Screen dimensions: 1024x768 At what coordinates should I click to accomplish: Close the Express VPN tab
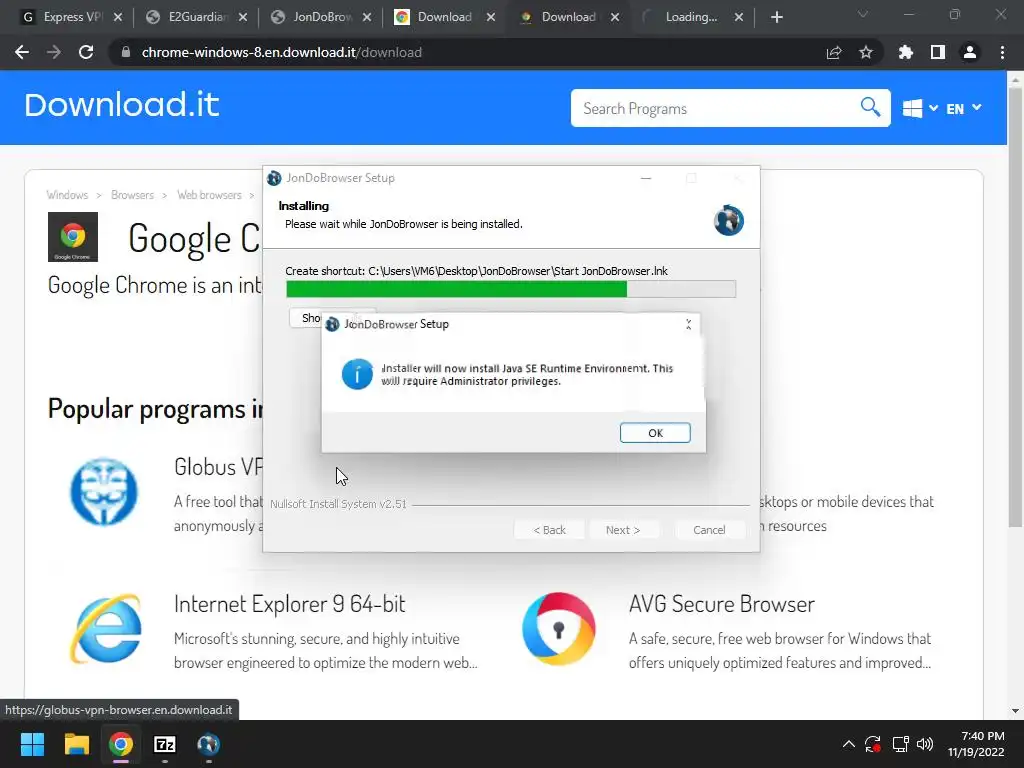(x=118, y=17)
